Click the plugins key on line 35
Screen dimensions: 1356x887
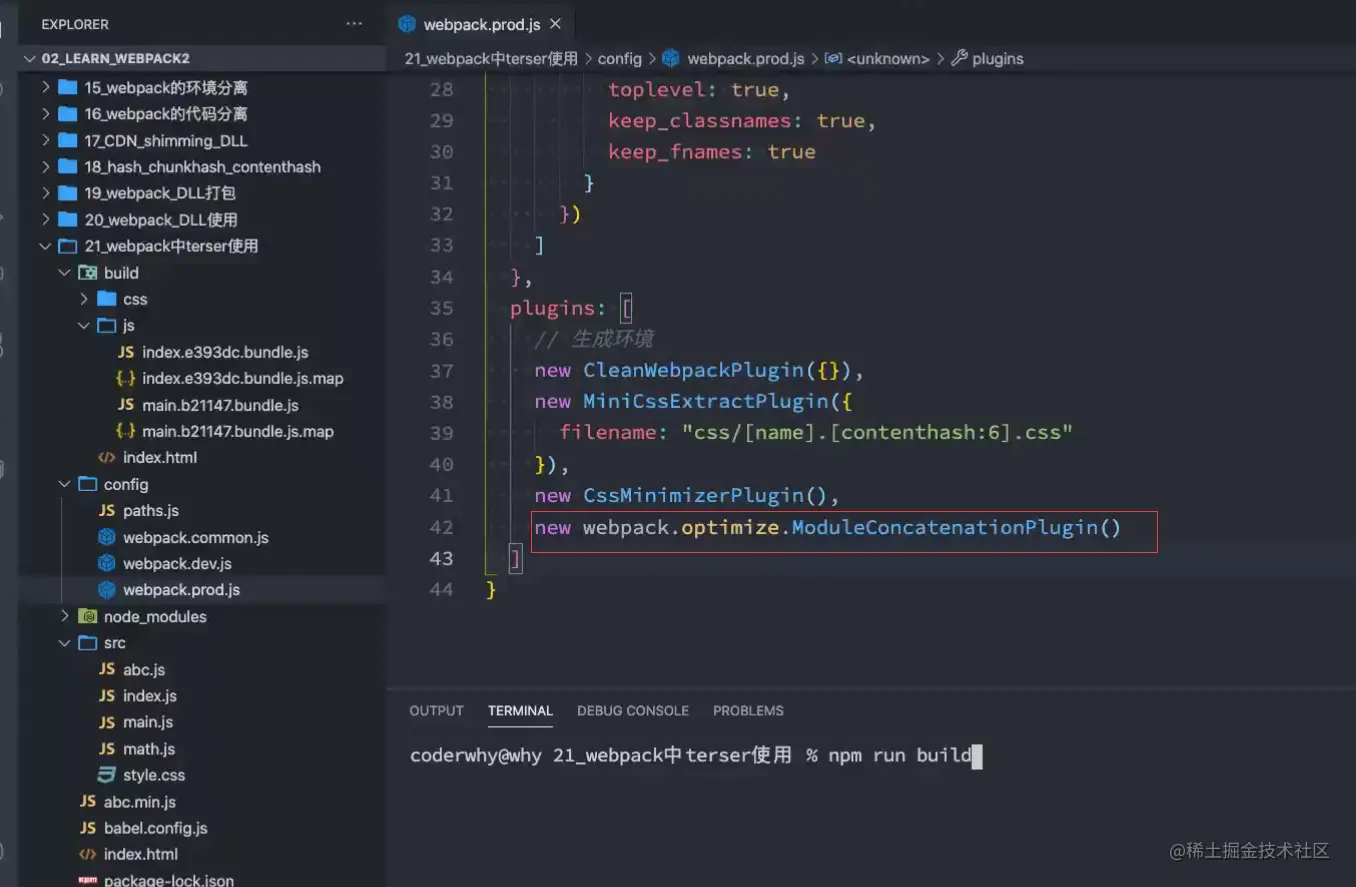(x=553, y=308)
